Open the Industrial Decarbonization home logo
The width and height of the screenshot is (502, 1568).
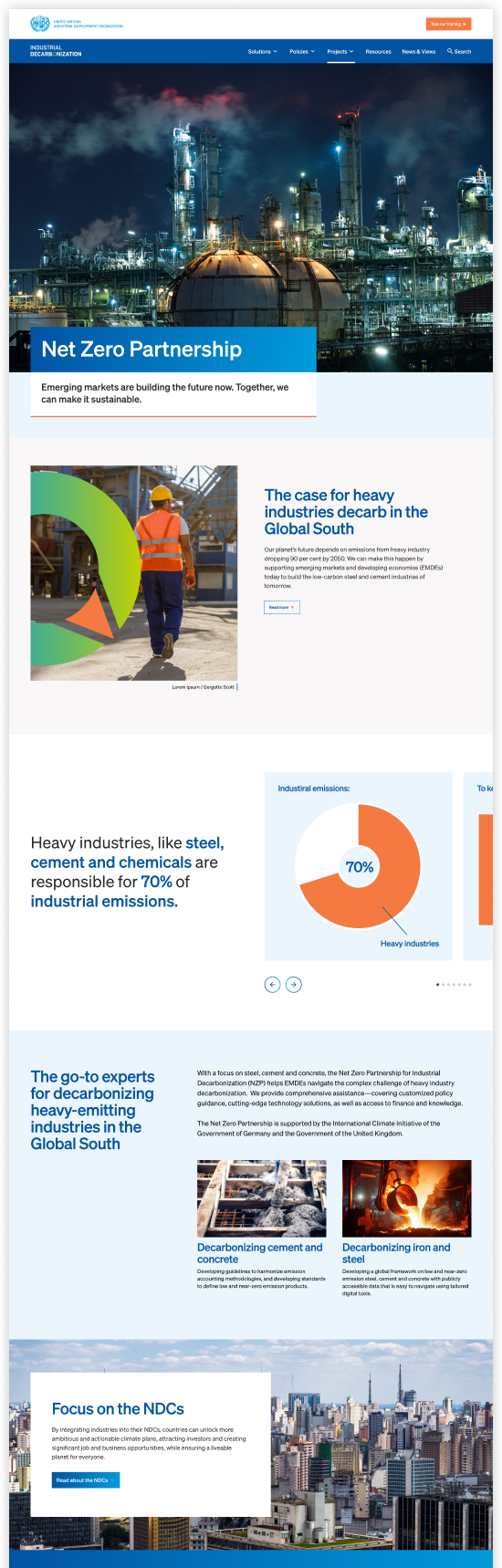pos(56,51)
